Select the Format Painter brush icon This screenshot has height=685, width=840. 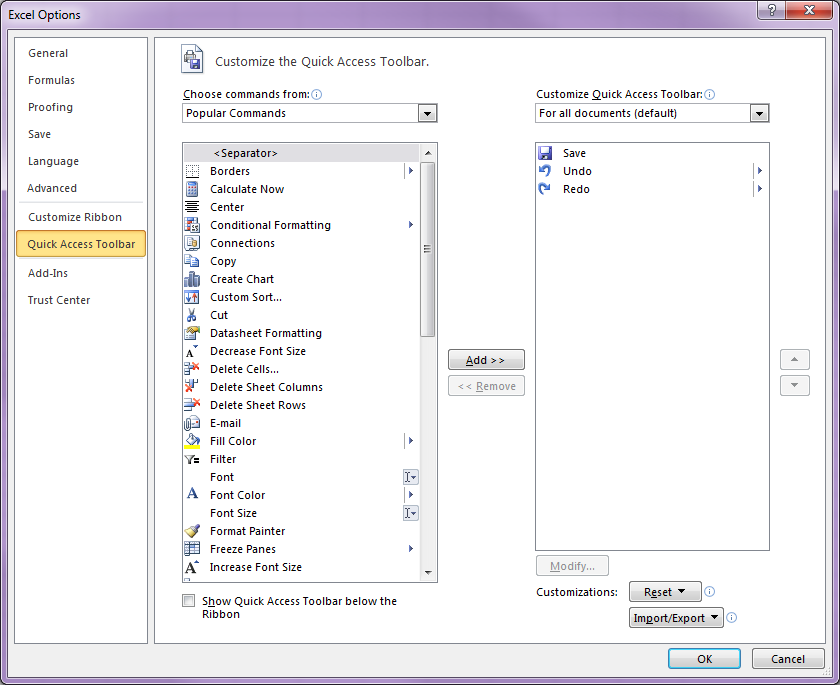pyautogui.click(x=192, y=531)
